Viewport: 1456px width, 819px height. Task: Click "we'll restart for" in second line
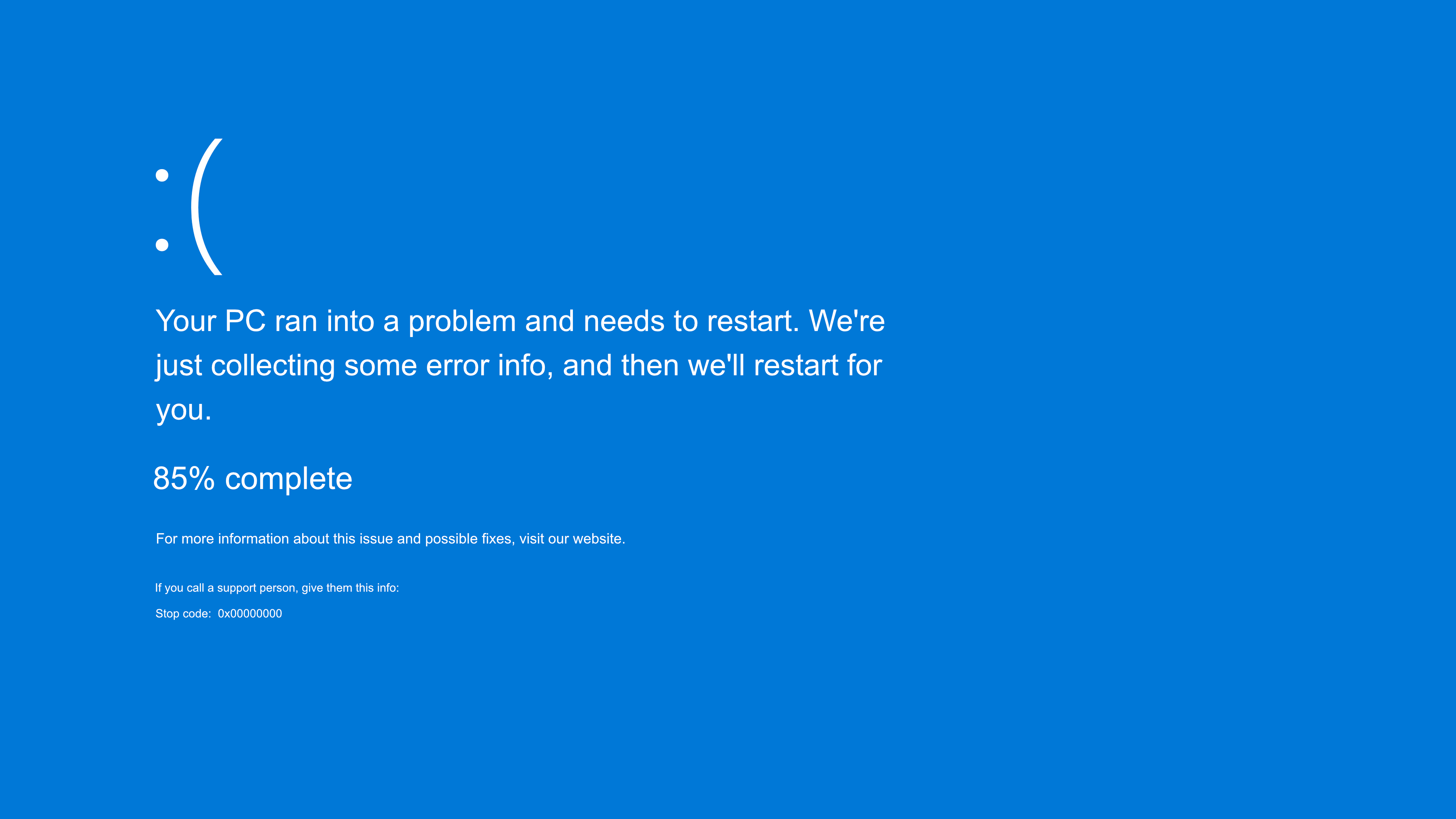click(784, 366)
